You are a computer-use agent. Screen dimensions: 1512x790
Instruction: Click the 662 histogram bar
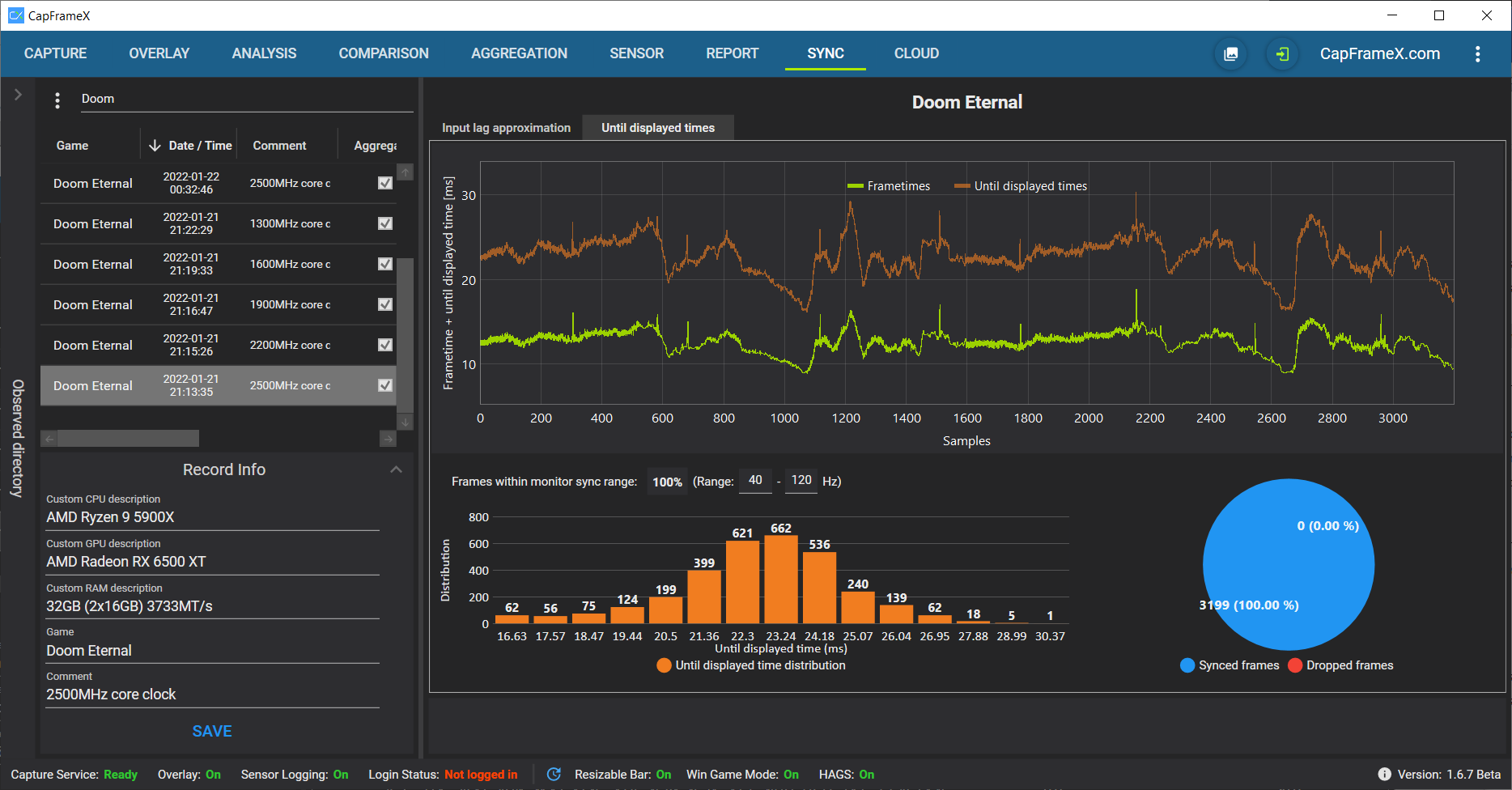781,579
